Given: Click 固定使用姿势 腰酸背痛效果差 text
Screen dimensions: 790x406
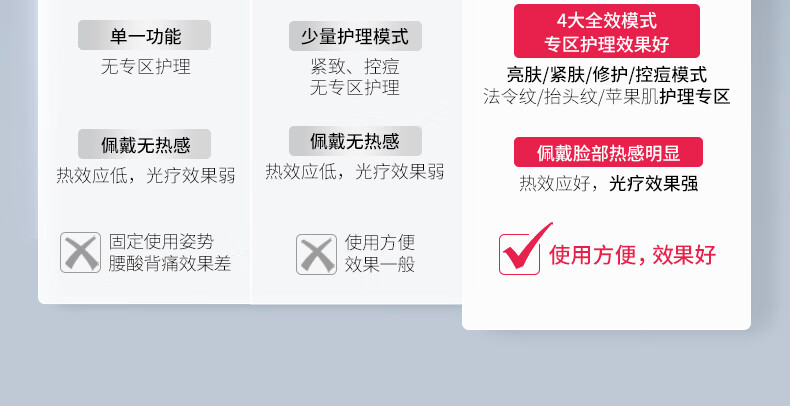Looking at the screenshot, I should coord(170,252).
